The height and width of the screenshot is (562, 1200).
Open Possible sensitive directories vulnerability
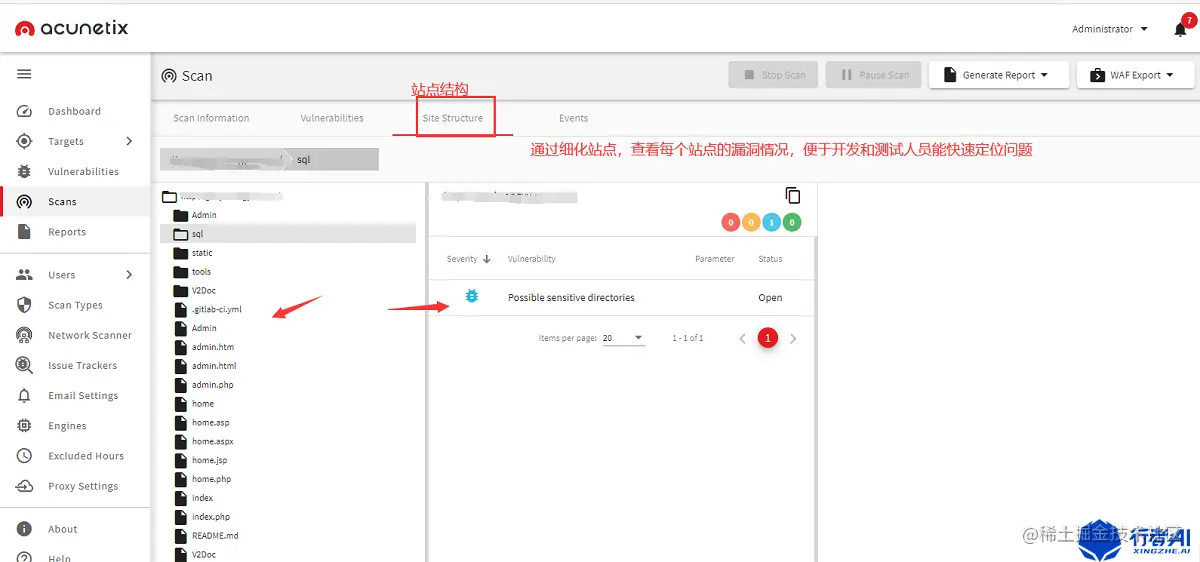pyautogui.click(x=571, y=298)
